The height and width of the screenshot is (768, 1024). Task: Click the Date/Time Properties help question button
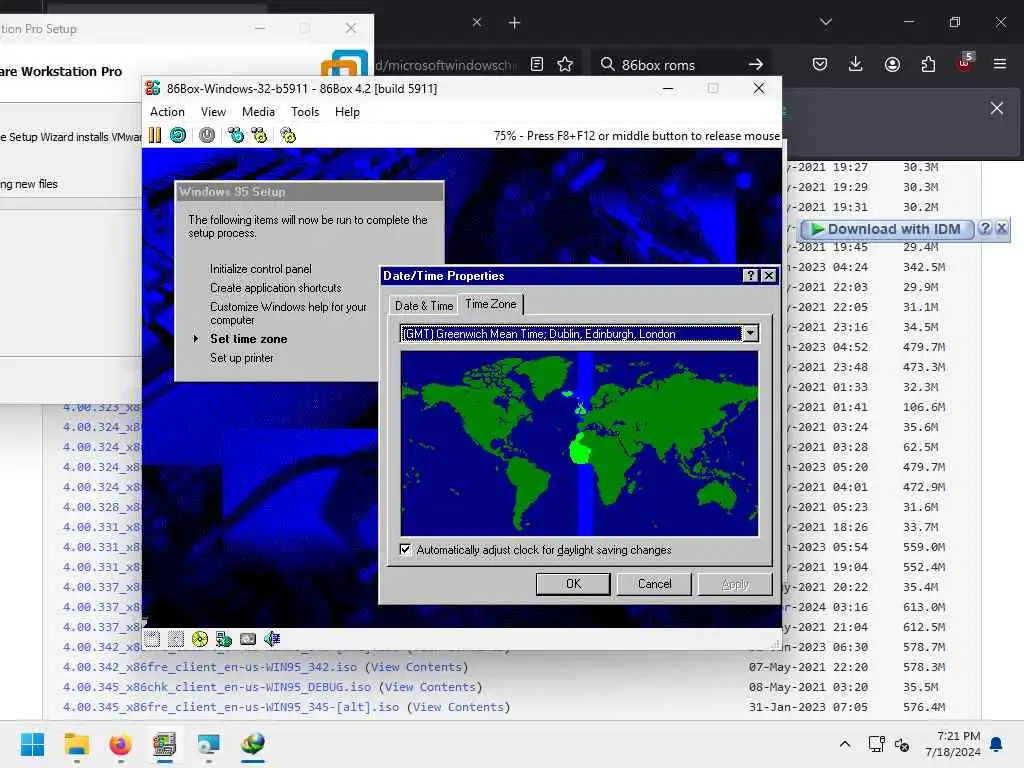point(750,276)
